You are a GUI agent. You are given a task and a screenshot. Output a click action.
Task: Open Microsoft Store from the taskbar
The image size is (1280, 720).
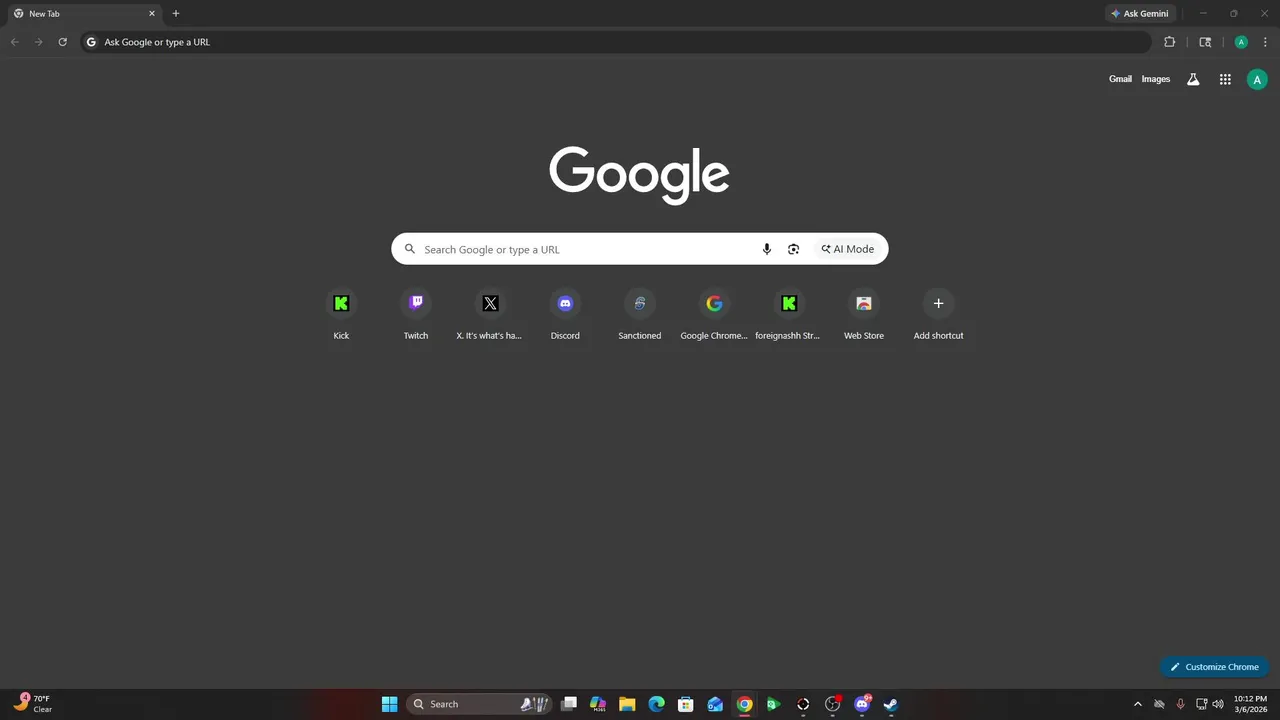click(x=685, y=704)
